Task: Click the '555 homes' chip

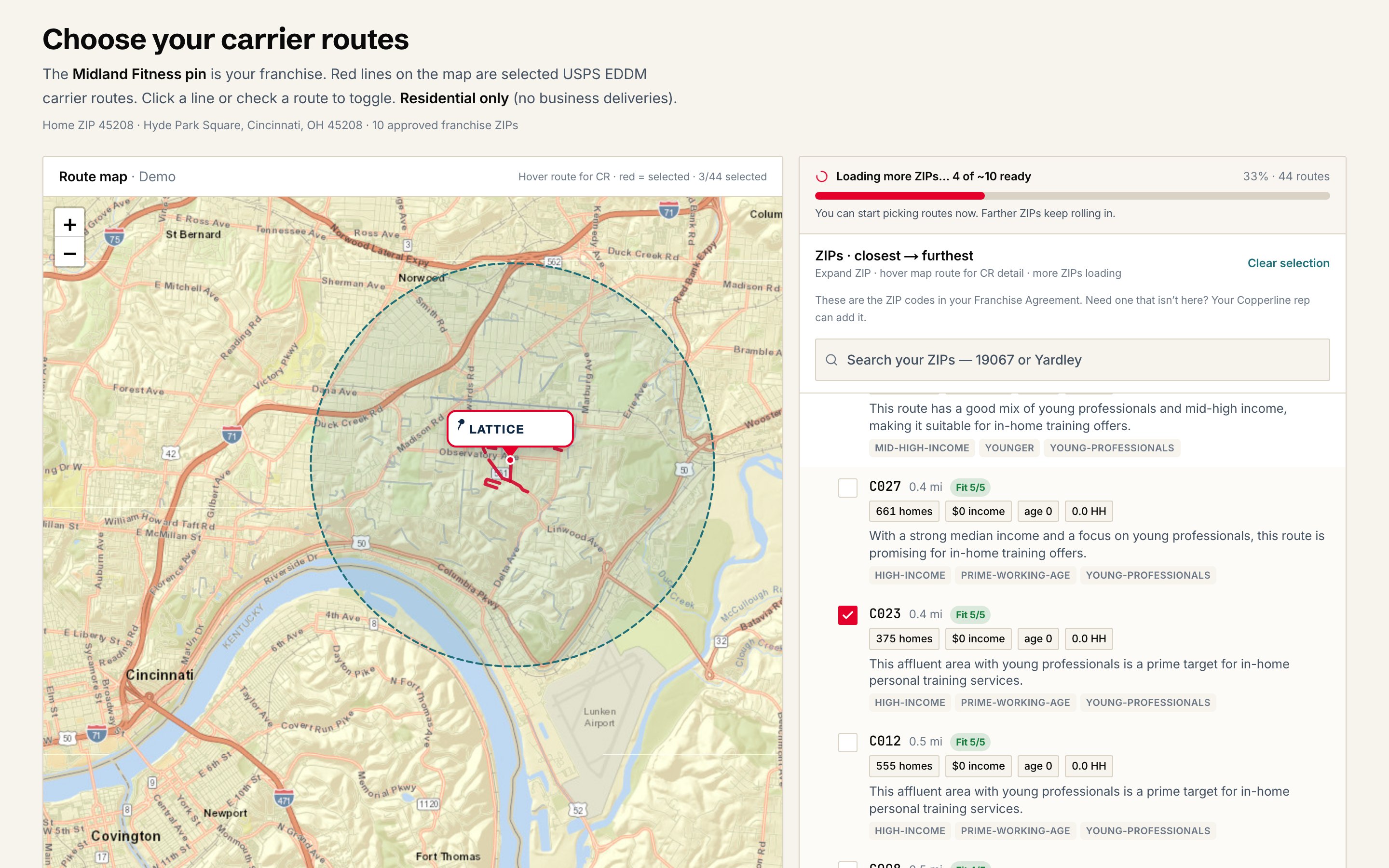Action: coord(904,766)
